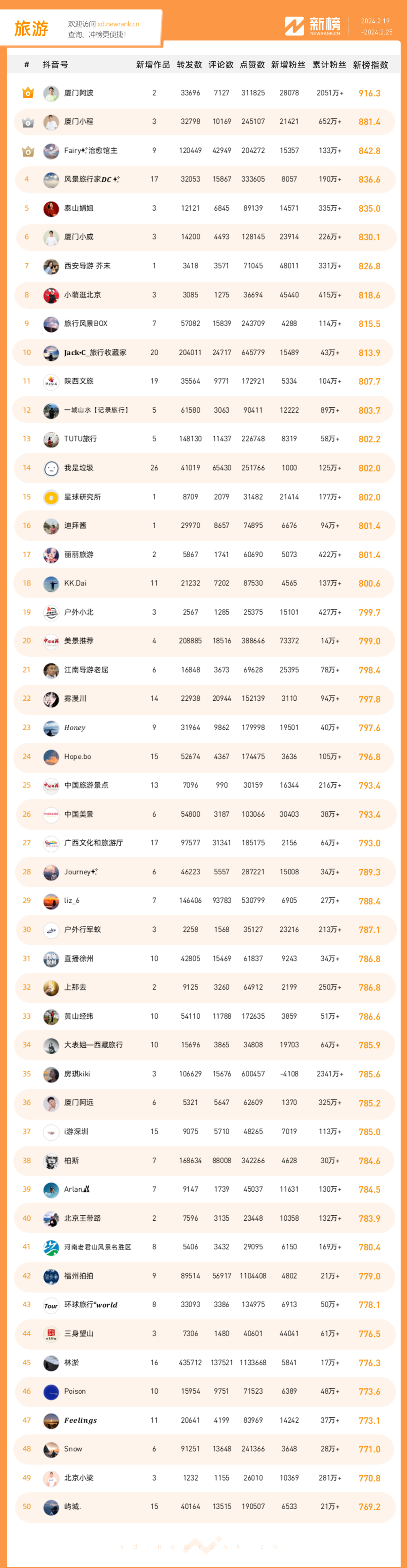407x1568 pixels.
Task: Open the account name 河南老君山风景名胜区
Action: click(98, 1247)
